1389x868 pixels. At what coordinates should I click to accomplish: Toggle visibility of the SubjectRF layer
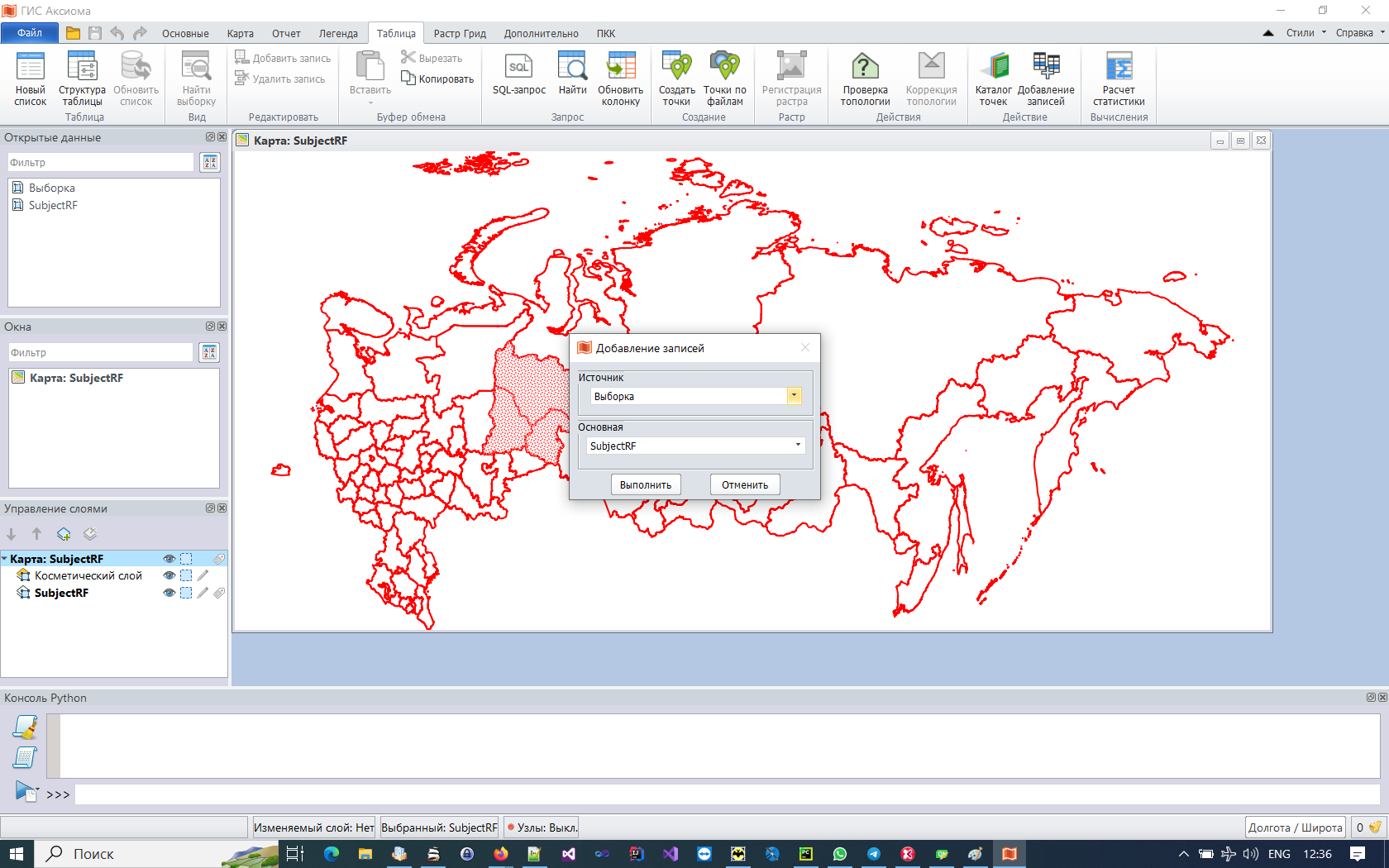pyautogui.click(x=169, y=593)
